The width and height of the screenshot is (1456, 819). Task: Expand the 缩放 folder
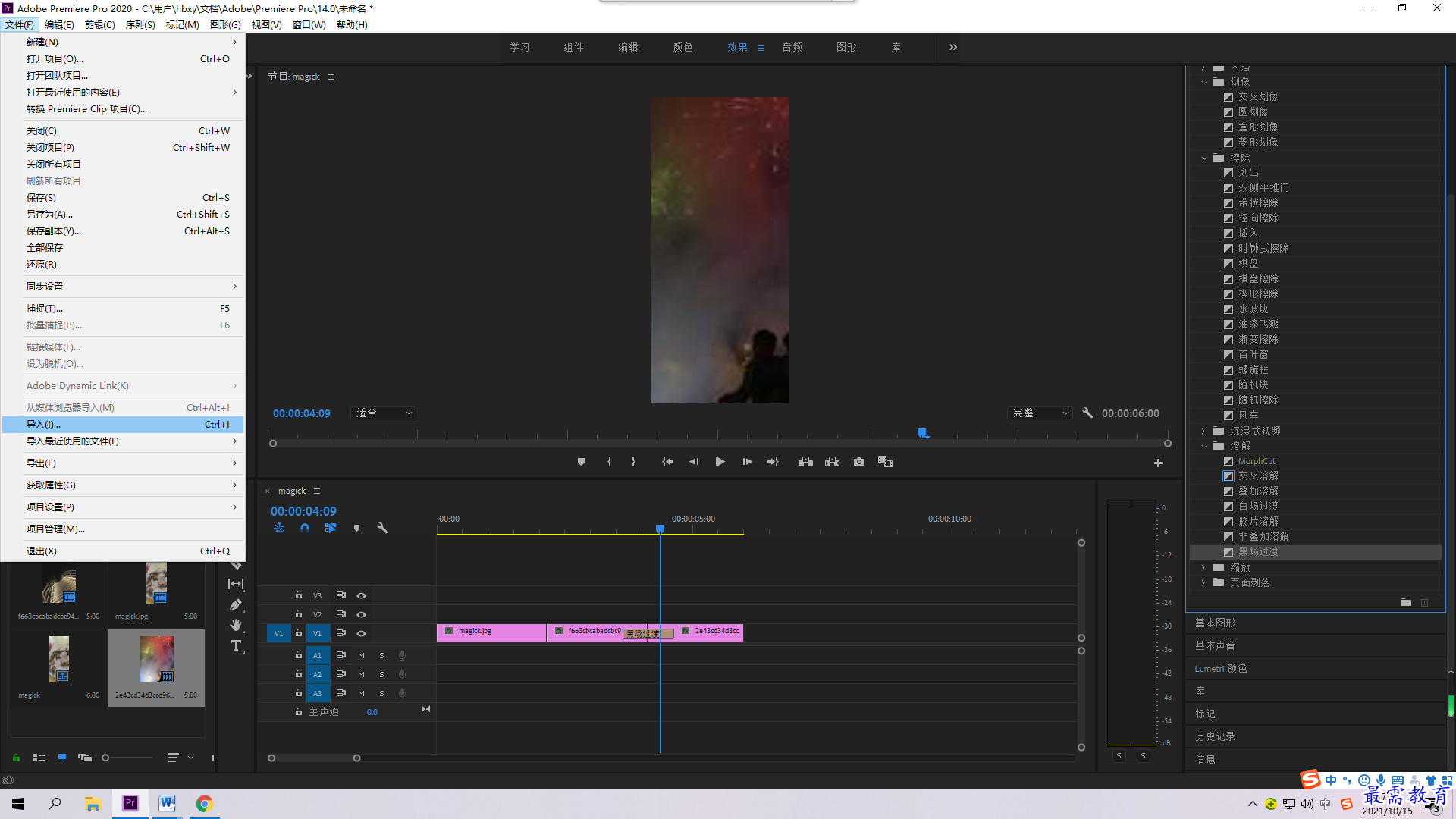pos(1204,567)
